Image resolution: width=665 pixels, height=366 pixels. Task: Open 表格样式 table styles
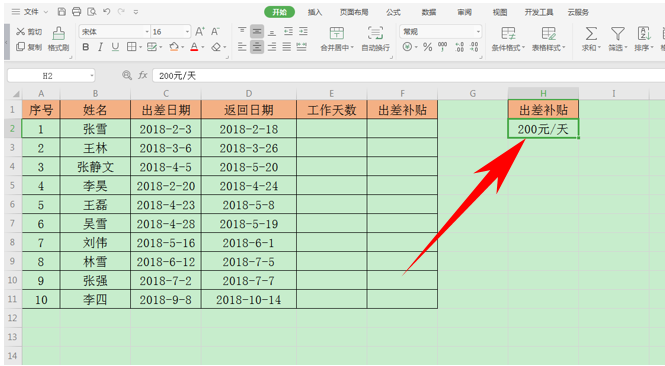[x=549, y=39]
